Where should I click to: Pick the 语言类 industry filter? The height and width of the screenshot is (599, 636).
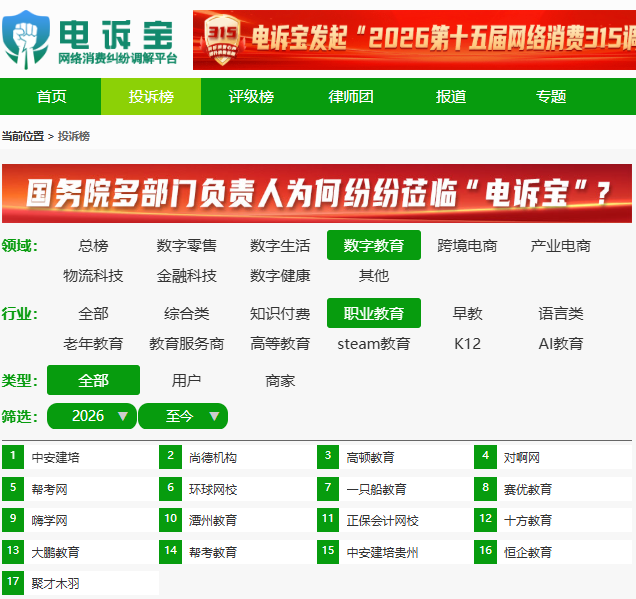(x=561, y=313)
